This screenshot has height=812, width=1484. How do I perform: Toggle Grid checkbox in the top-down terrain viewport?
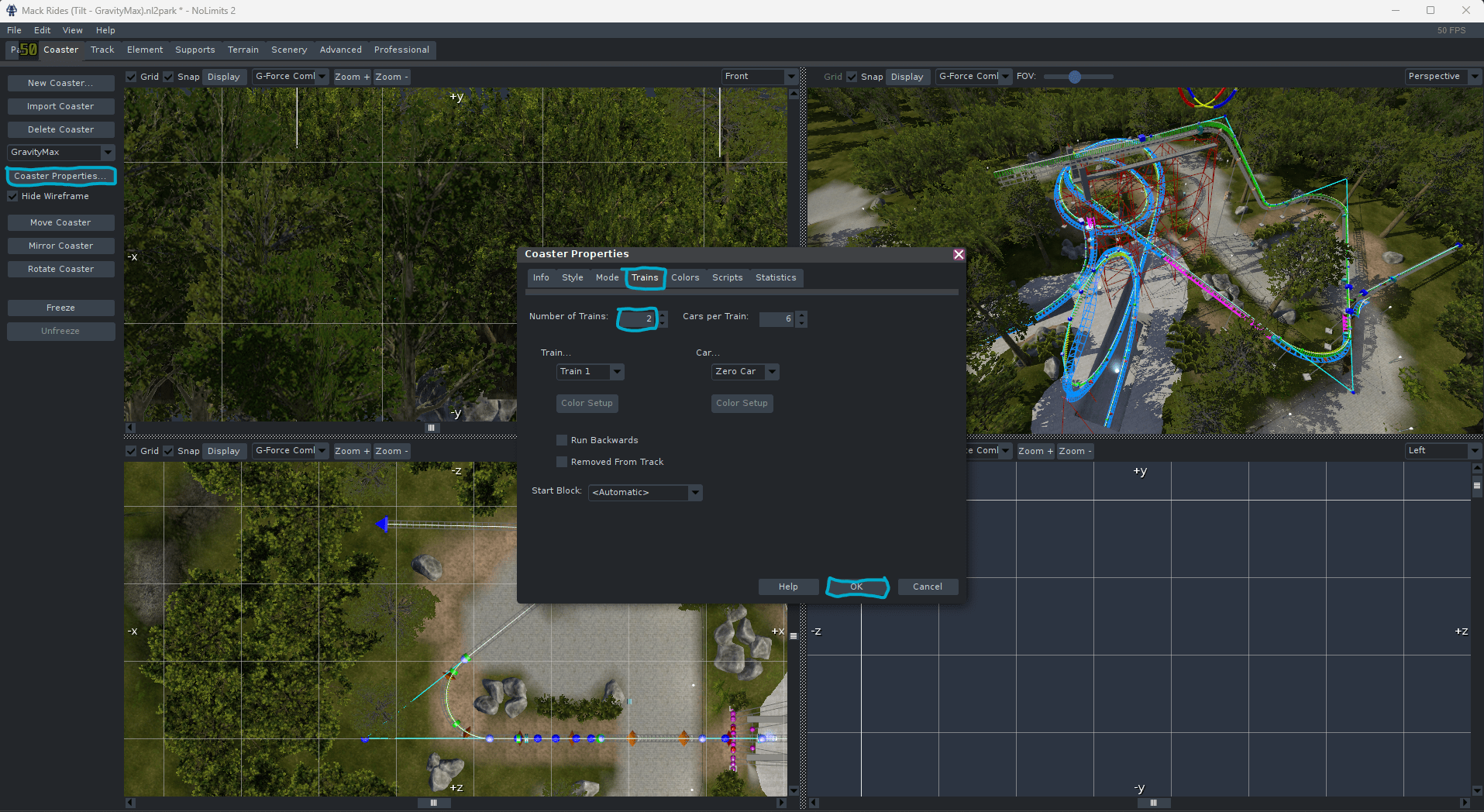(131, 451)
